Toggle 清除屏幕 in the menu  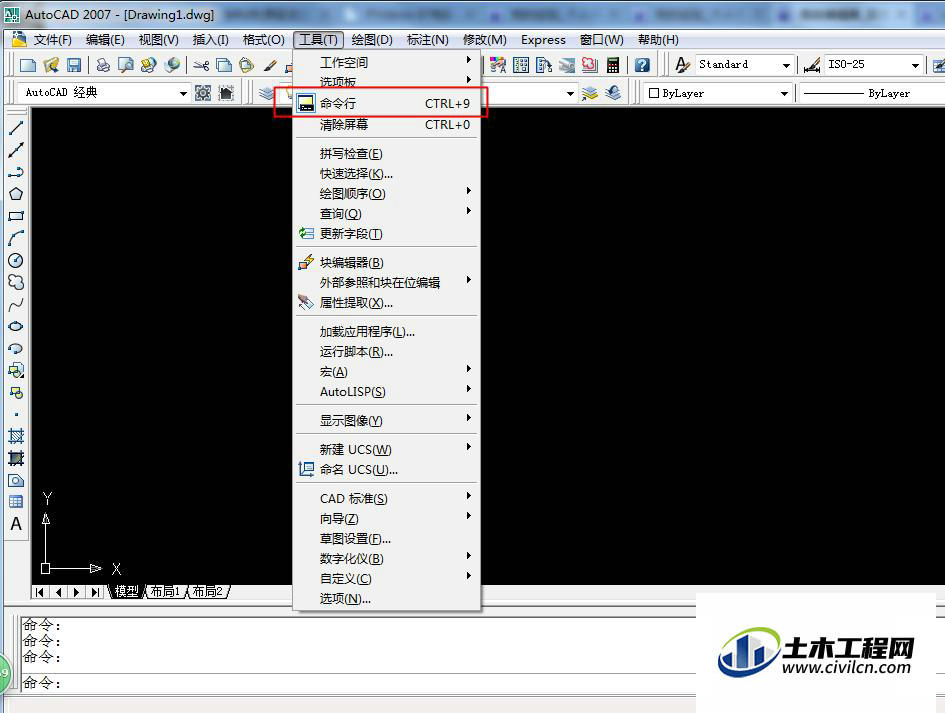pos(386,125)
